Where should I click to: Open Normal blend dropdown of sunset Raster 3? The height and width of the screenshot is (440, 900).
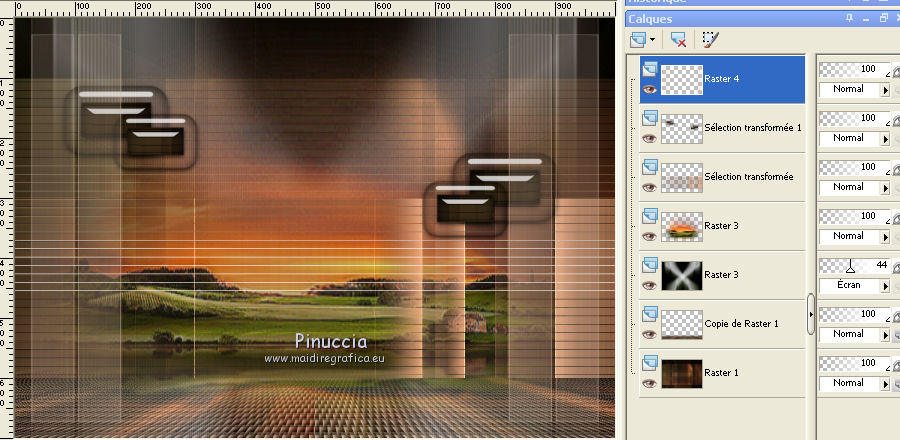pyautogui.click(x=885, y=236)
